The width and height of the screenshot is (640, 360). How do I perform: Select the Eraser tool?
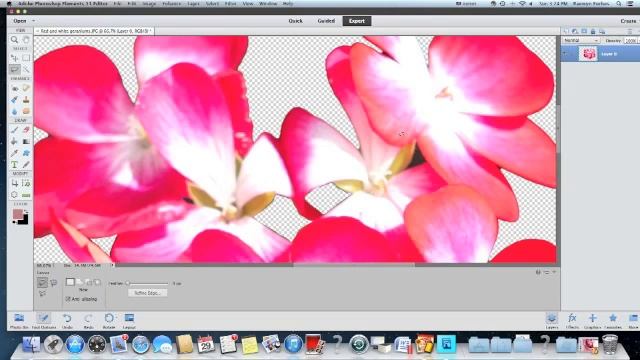click(x=26, y=130)
